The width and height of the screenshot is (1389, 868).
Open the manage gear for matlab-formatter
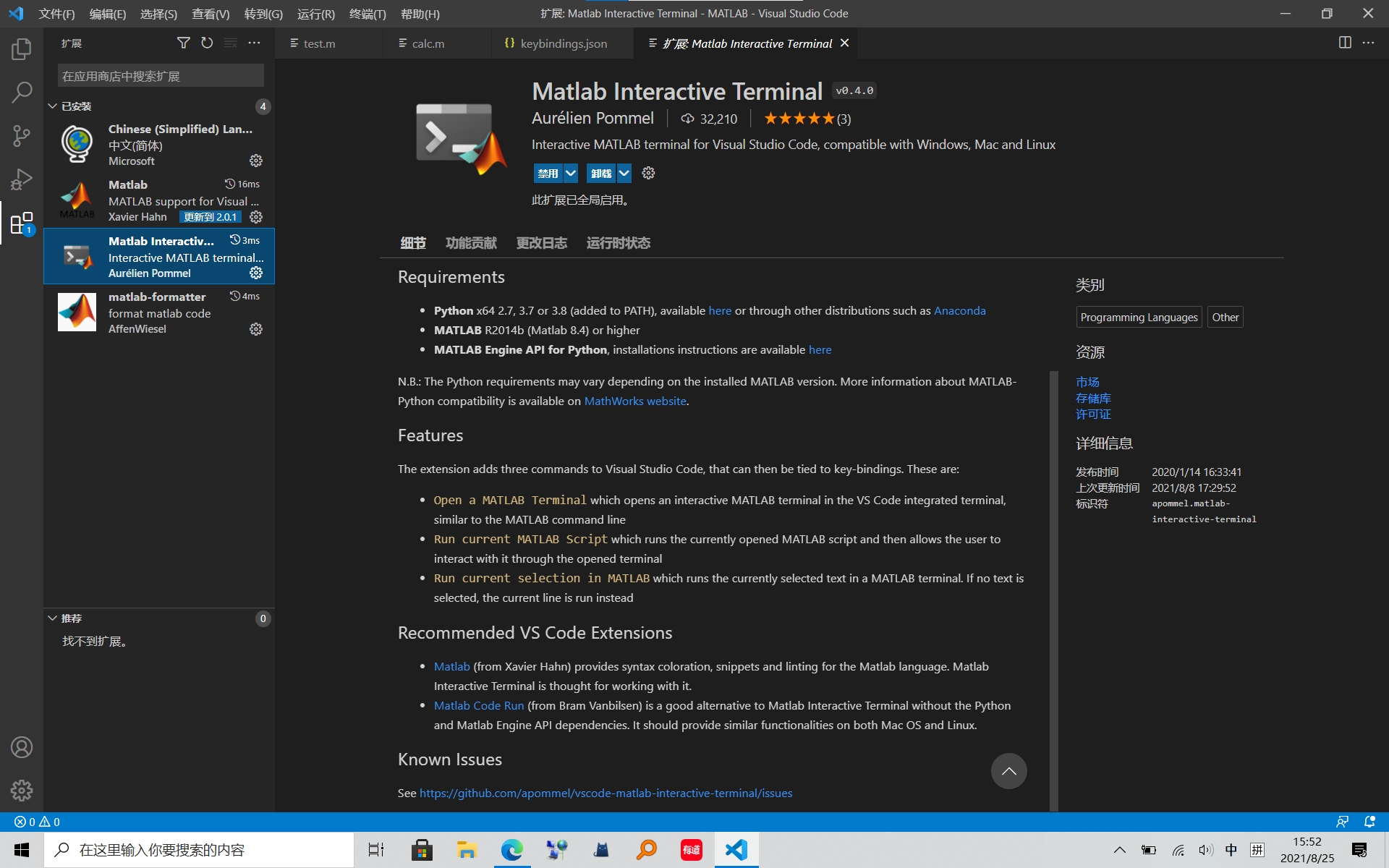click(256, 329)
